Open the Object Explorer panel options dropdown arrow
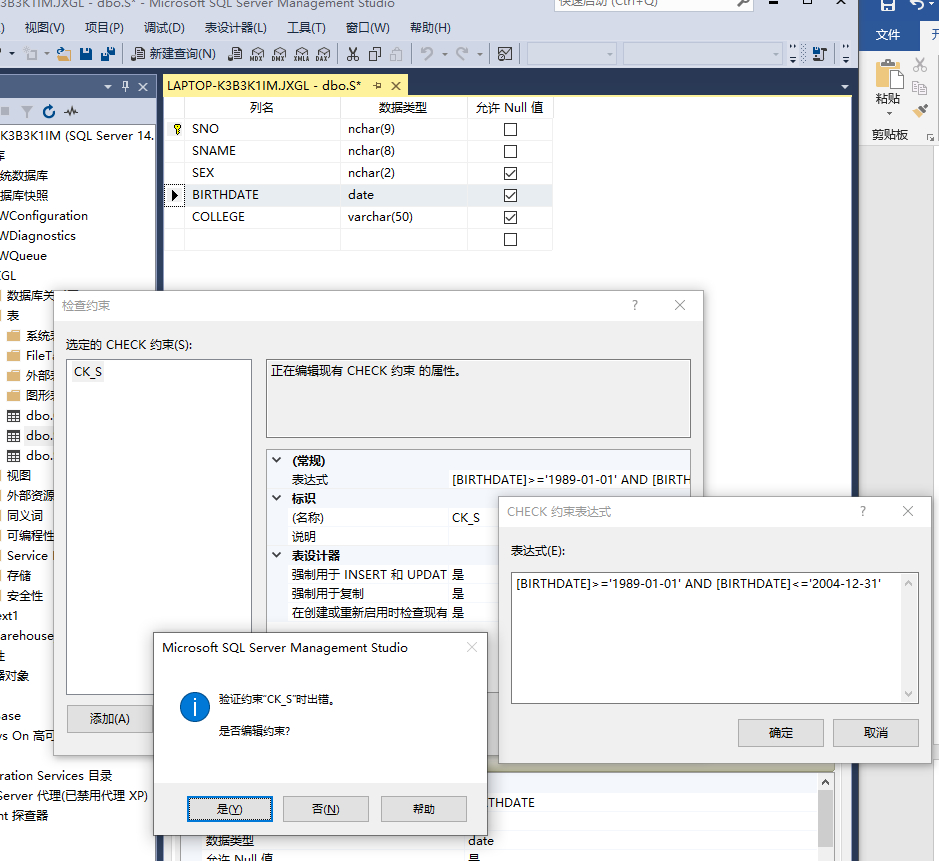Viewport: 939px width, 861px height. click(108, 87)
